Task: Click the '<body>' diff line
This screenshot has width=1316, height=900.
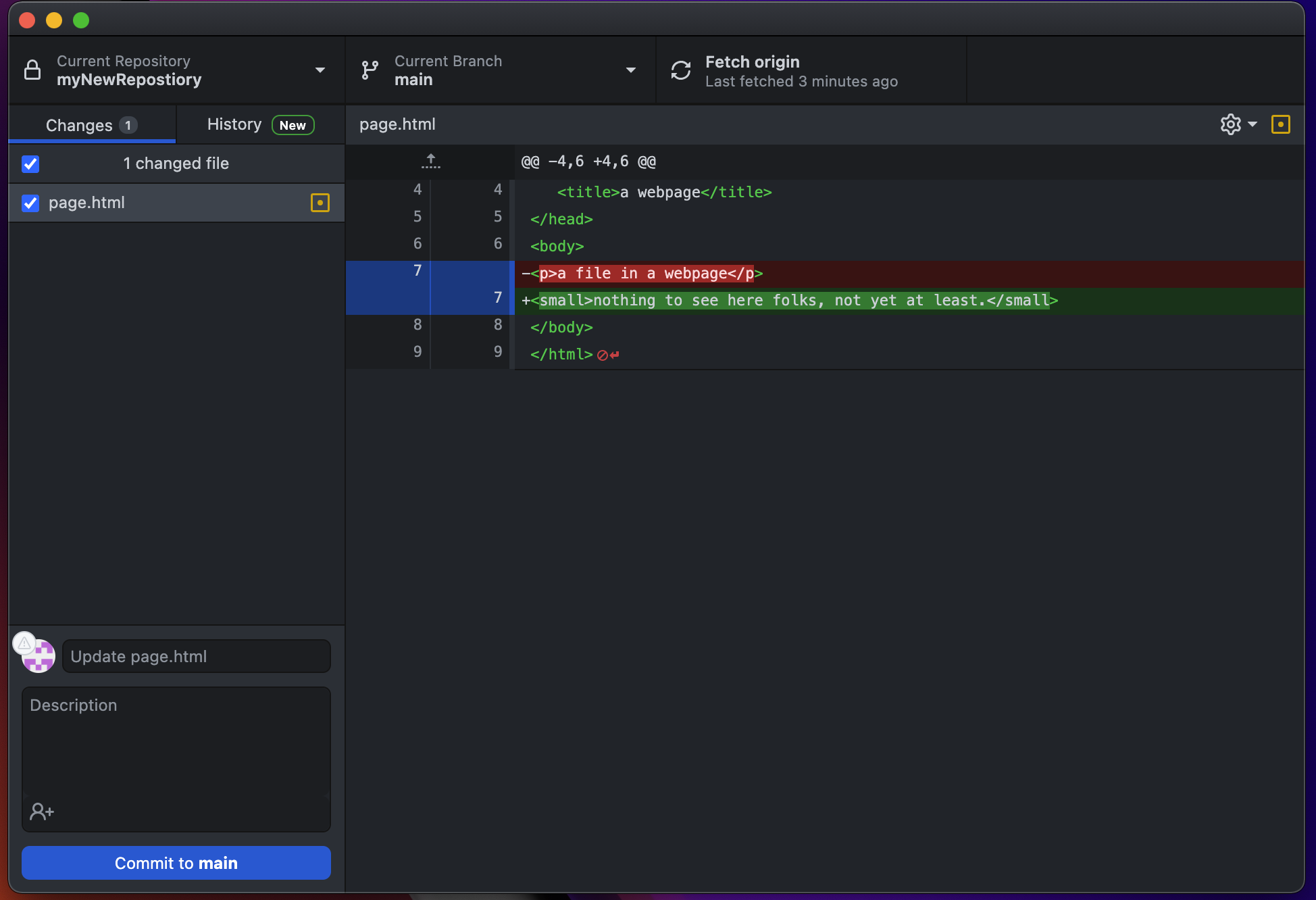Action: [909, 247]
